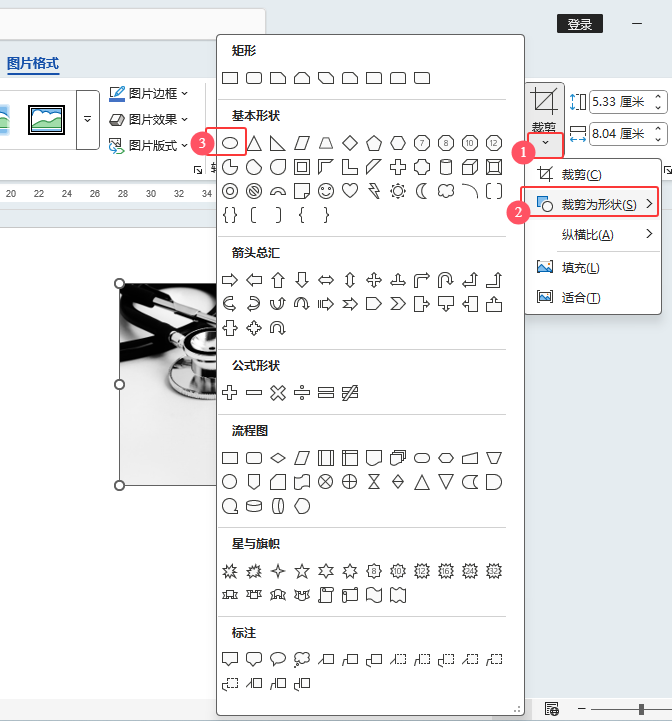Screen dimensions: 672x721
Task: Choose the flowchart magnetic disk shape
Action: click(254, 506)
